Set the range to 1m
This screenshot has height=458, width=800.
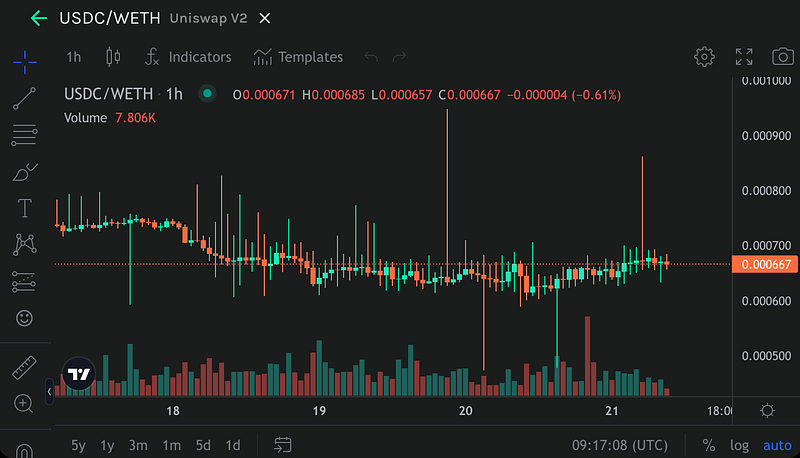pos(171,445)
